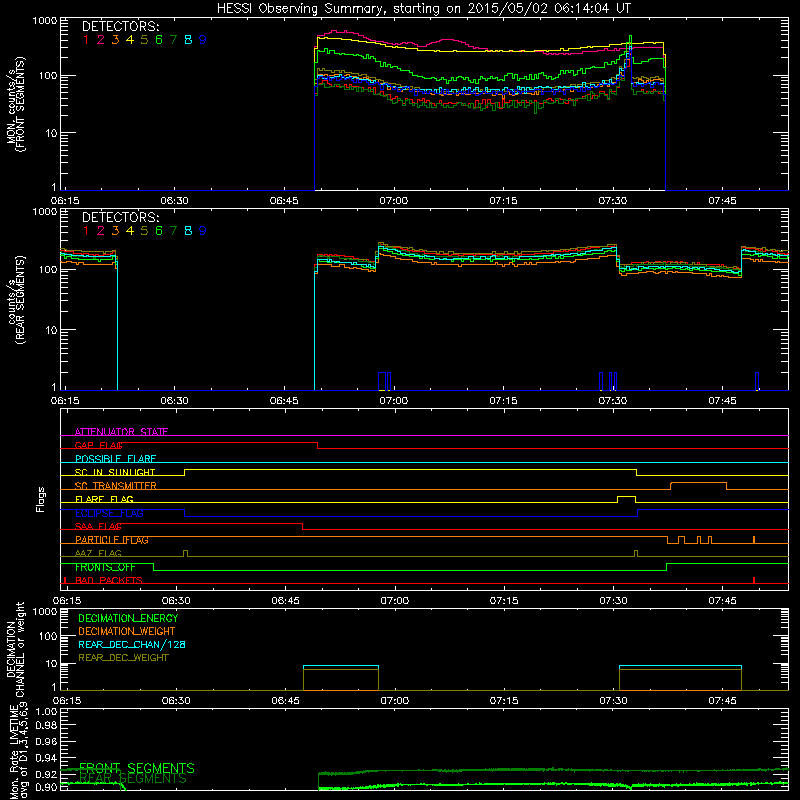Click the REAR_DEC_CHAN/128 legend entry
This screenshot has width=800, height=800.
pos(132,645)
